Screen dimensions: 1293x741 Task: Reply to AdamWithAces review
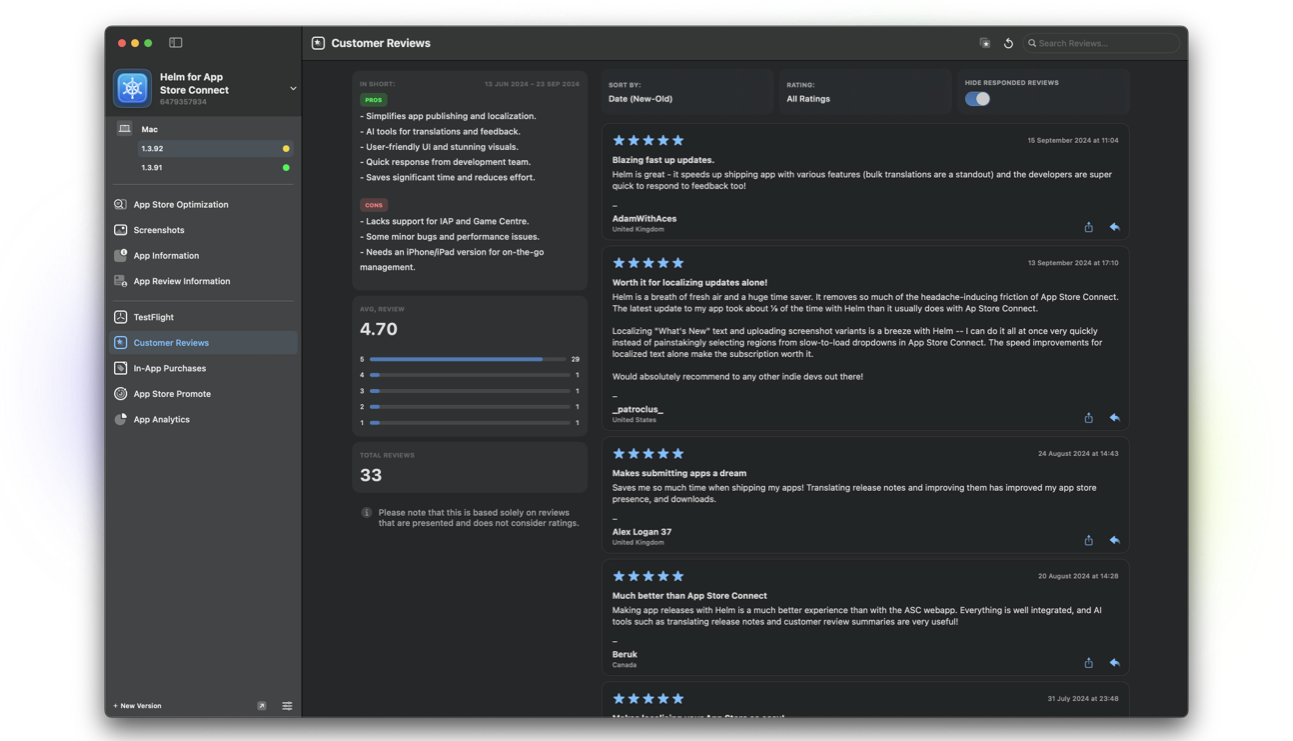[1114, 227]
